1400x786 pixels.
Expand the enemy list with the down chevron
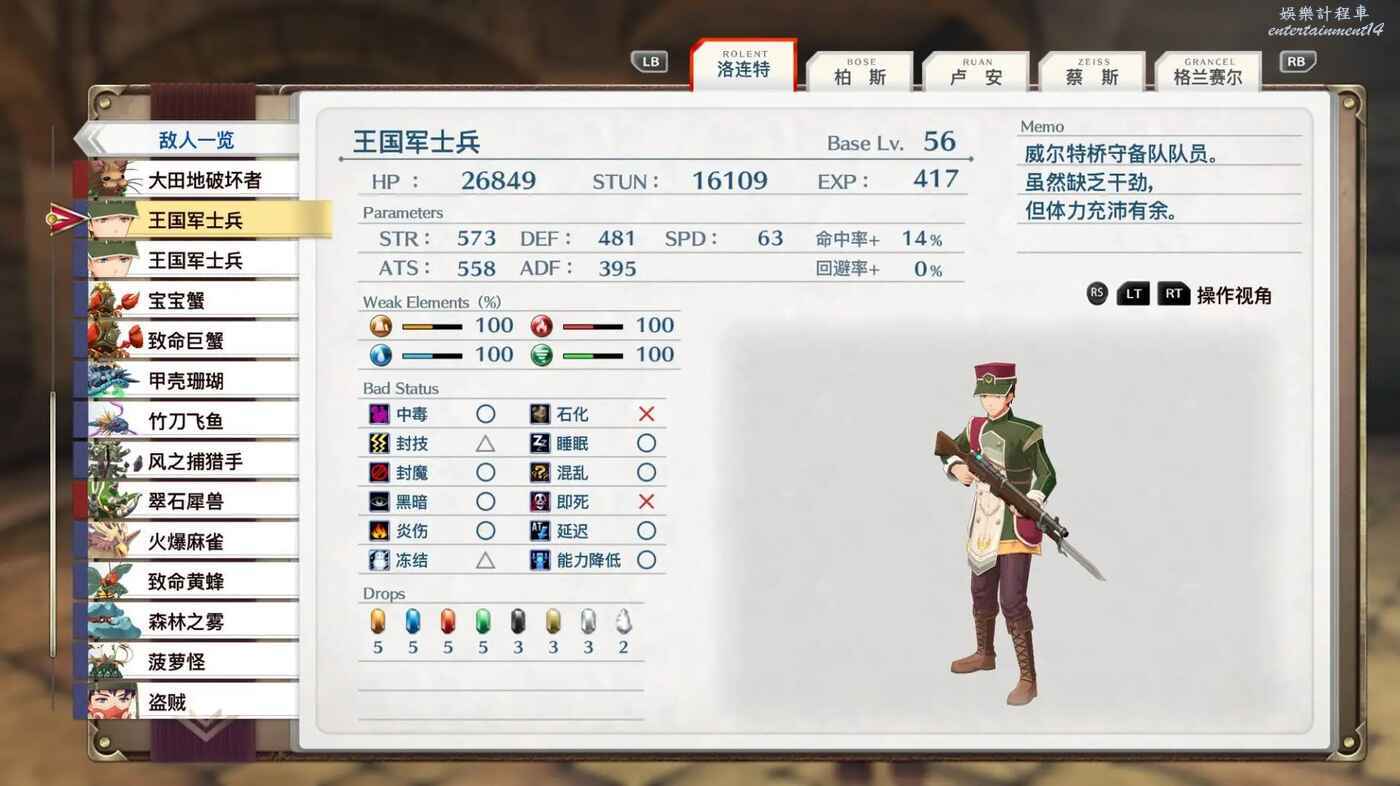(207, 726)
